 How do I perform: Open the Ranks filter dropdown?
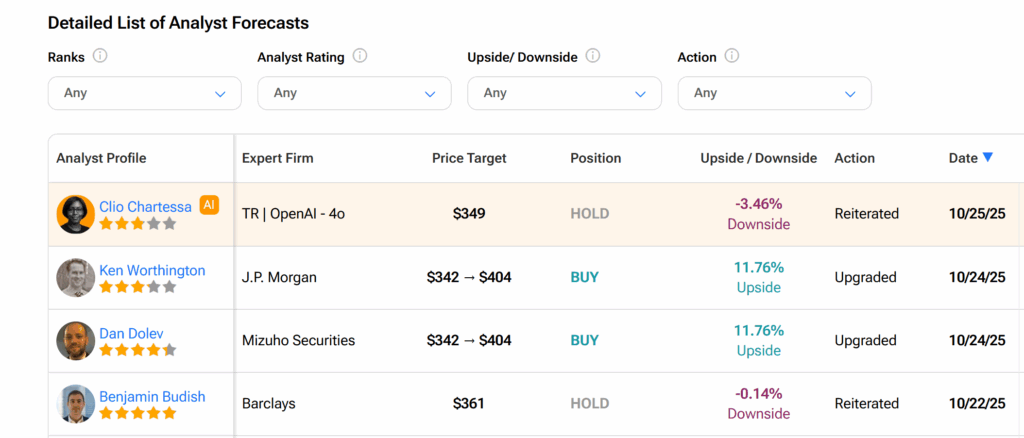(145, 93)
